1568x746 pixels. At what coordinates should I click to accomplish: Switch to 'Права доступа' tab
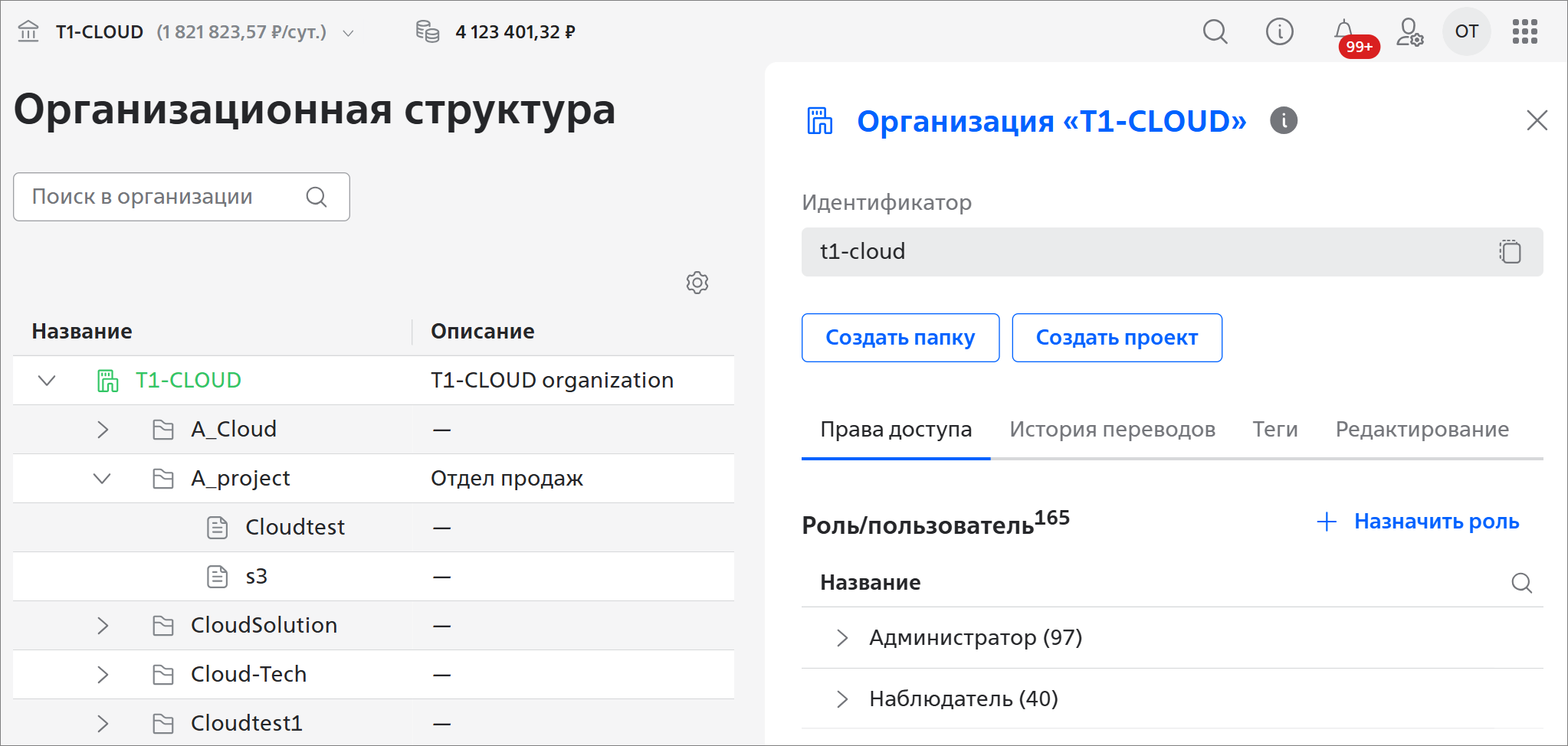(896, 430)
